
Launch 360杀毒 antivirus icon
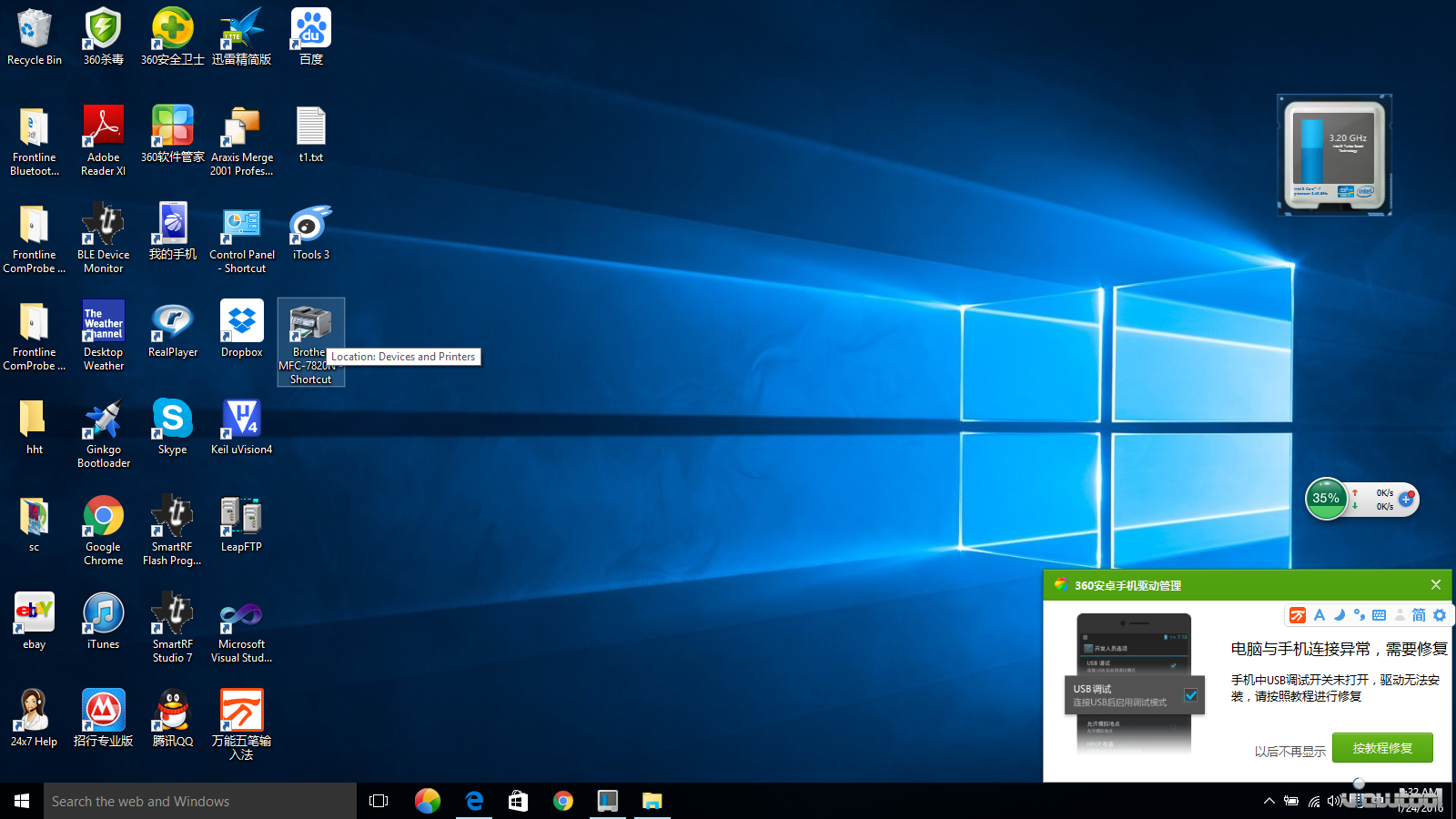tap(104, 37)
